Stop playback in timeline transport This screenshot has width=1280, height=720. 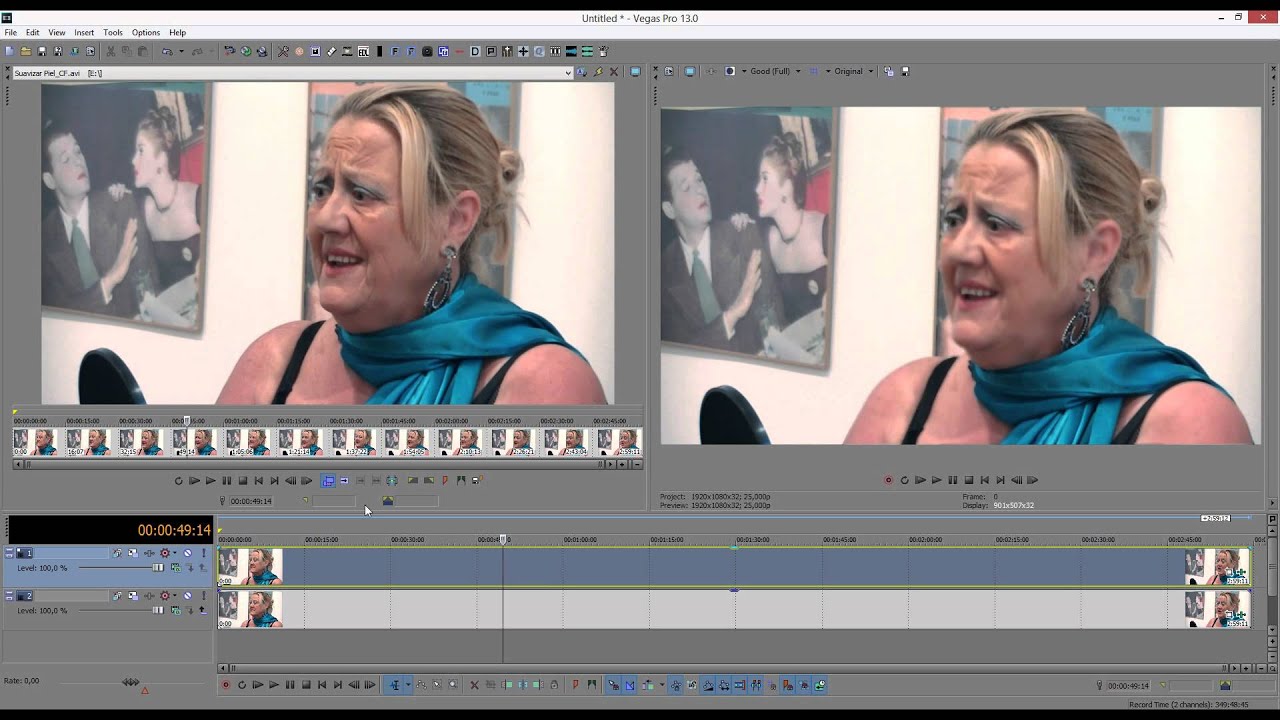(x=306, y=685)
